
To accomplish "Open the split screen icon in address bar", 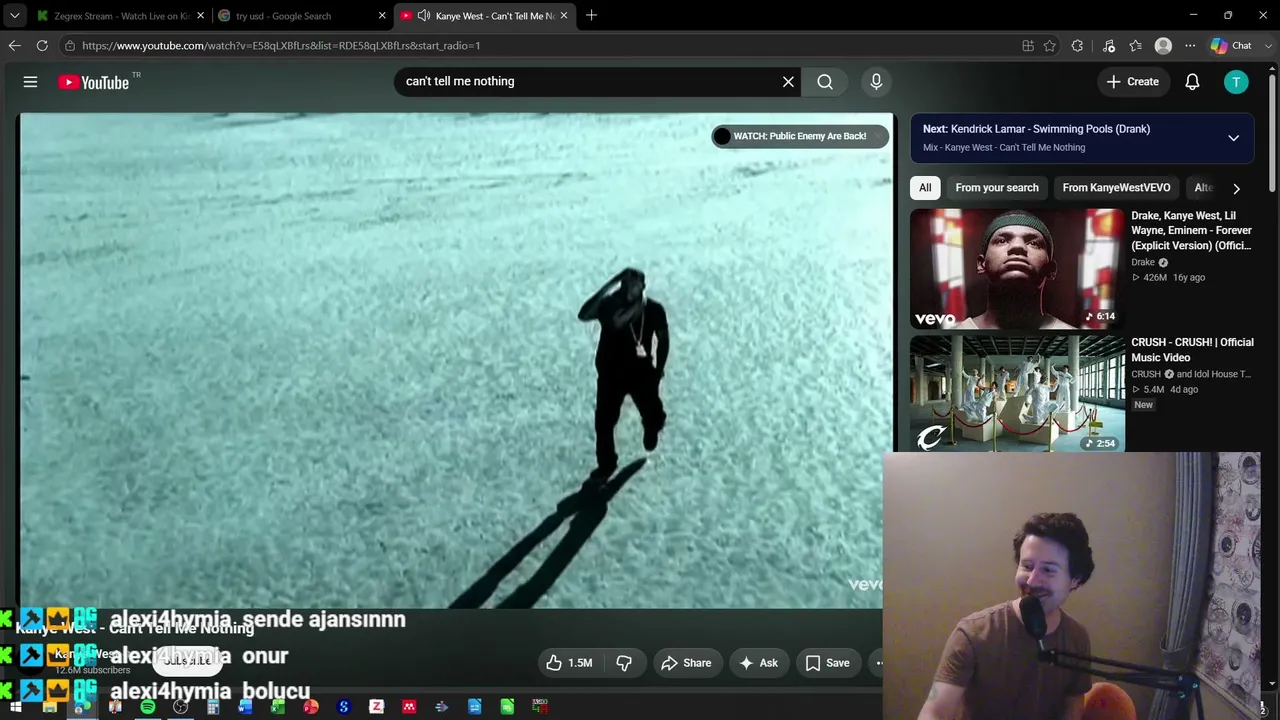I will [x=1028, y=45].
